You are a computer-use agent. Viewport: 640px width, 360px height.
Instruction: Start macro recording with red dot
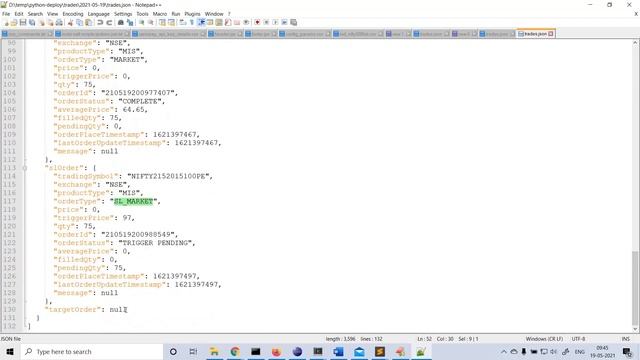click(x=258, y=22)
